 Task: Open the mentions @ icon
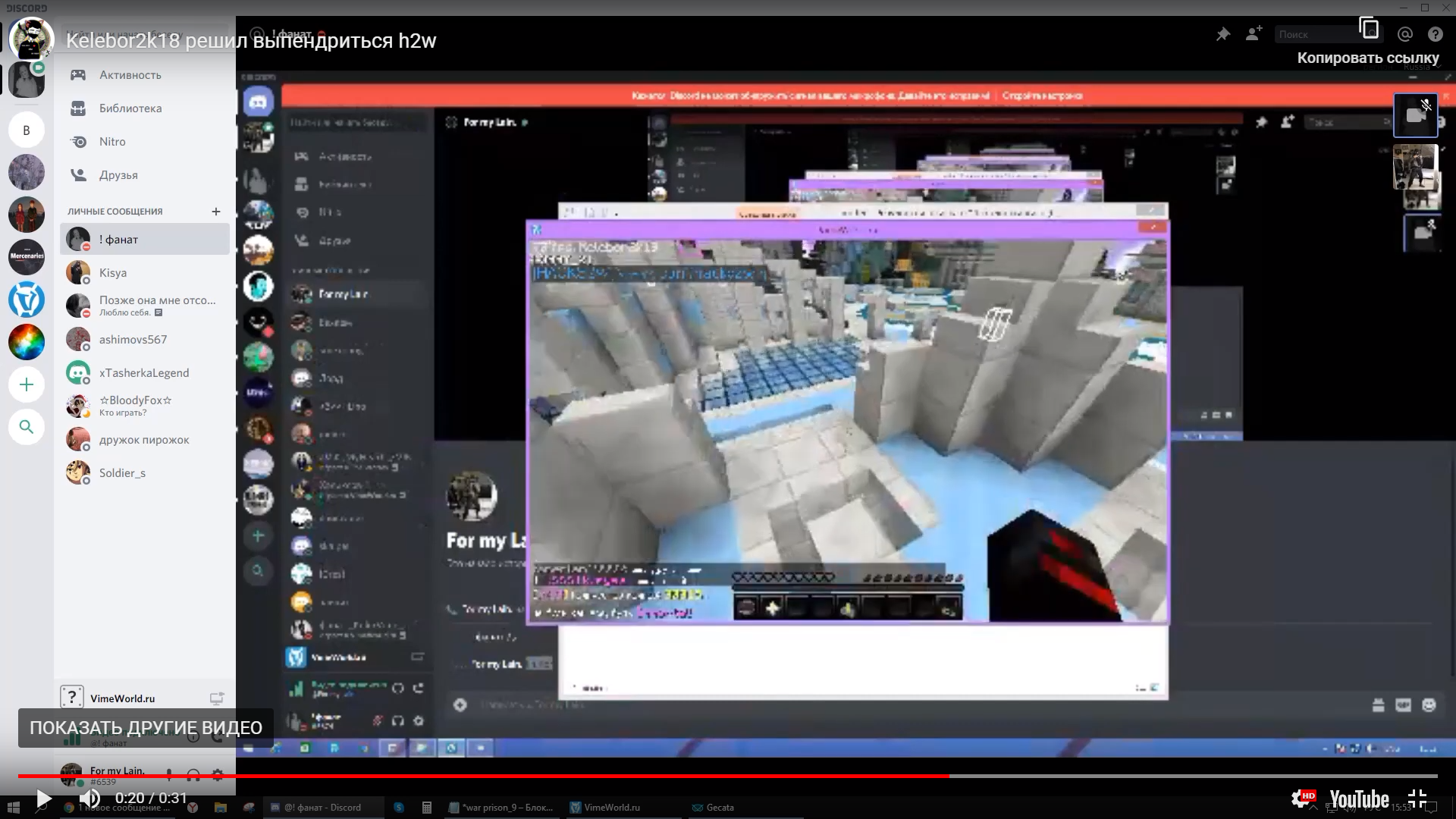pyautogui.click(x=1404, y=34)
